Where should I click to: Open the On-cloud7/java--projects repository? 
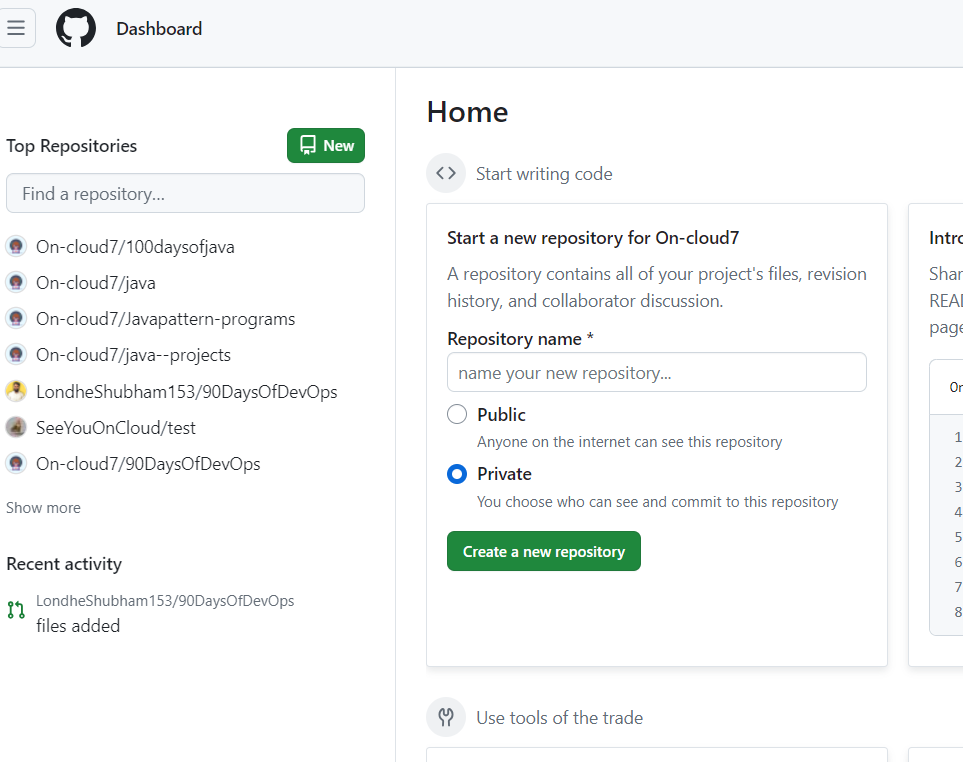pyautogui.click(x=133, y=355)
